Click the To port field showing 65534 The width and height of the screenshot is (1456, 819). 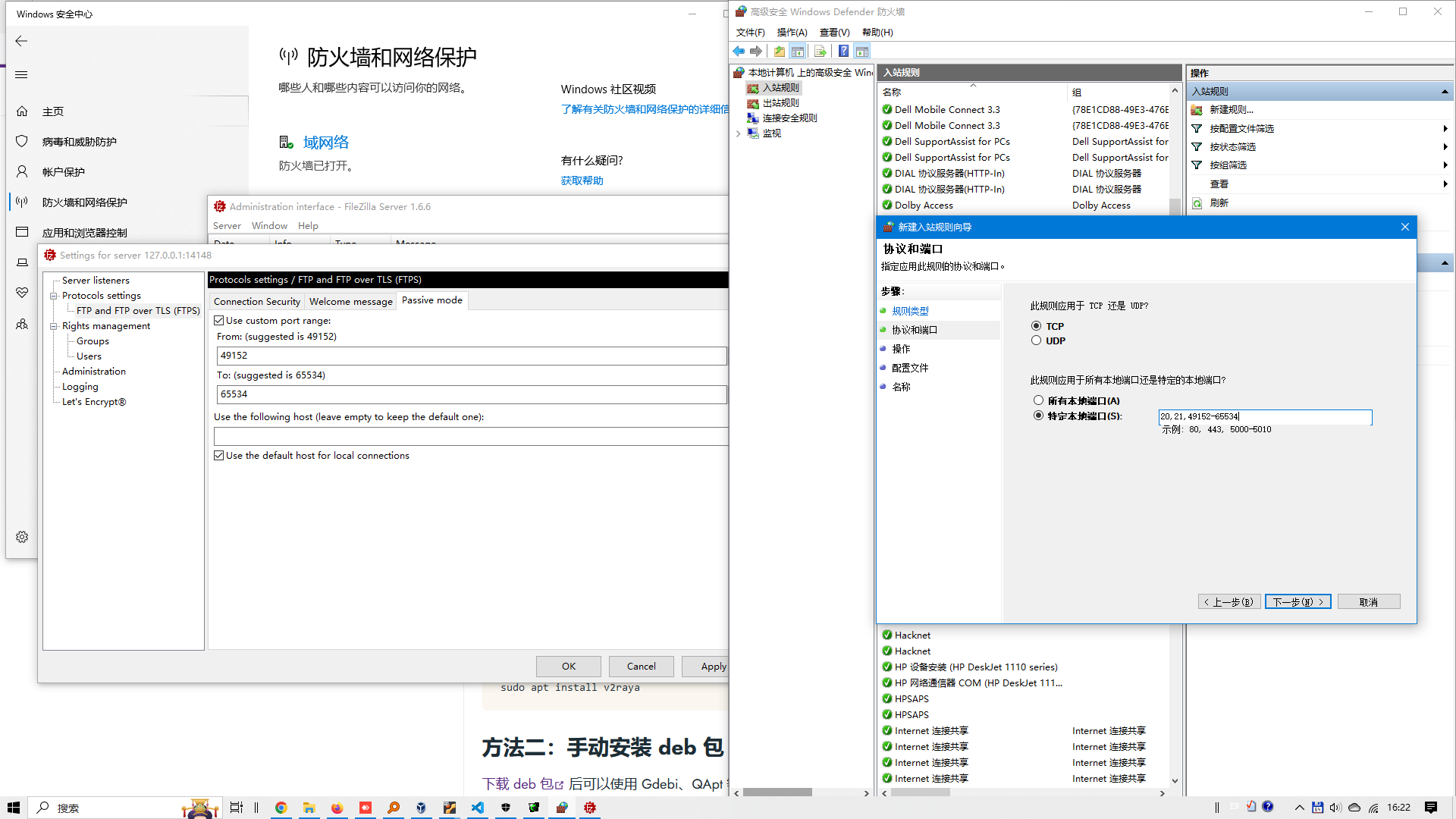[472, 394]
